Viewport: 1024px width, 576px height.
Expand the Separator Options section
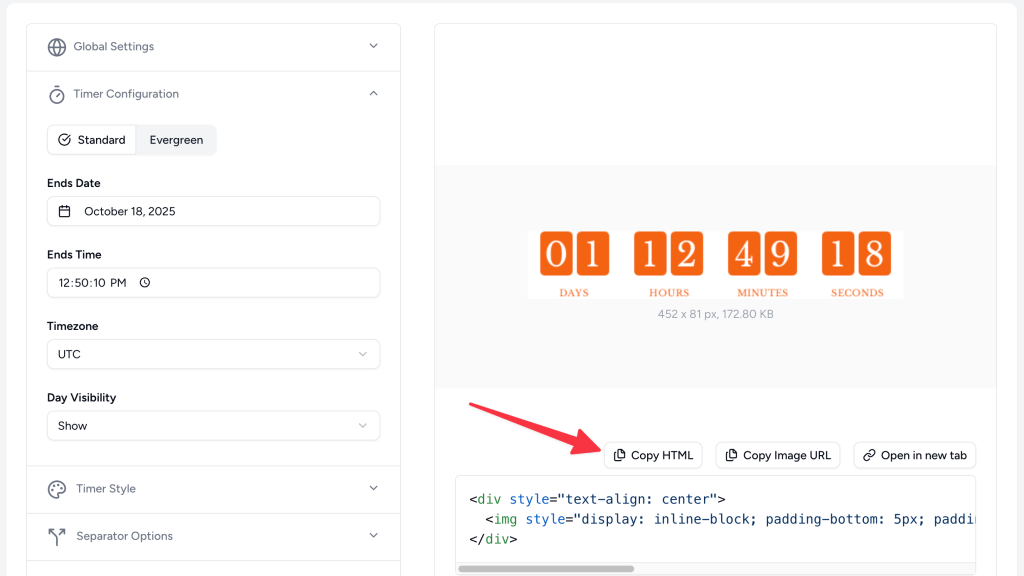pos(373,536)
